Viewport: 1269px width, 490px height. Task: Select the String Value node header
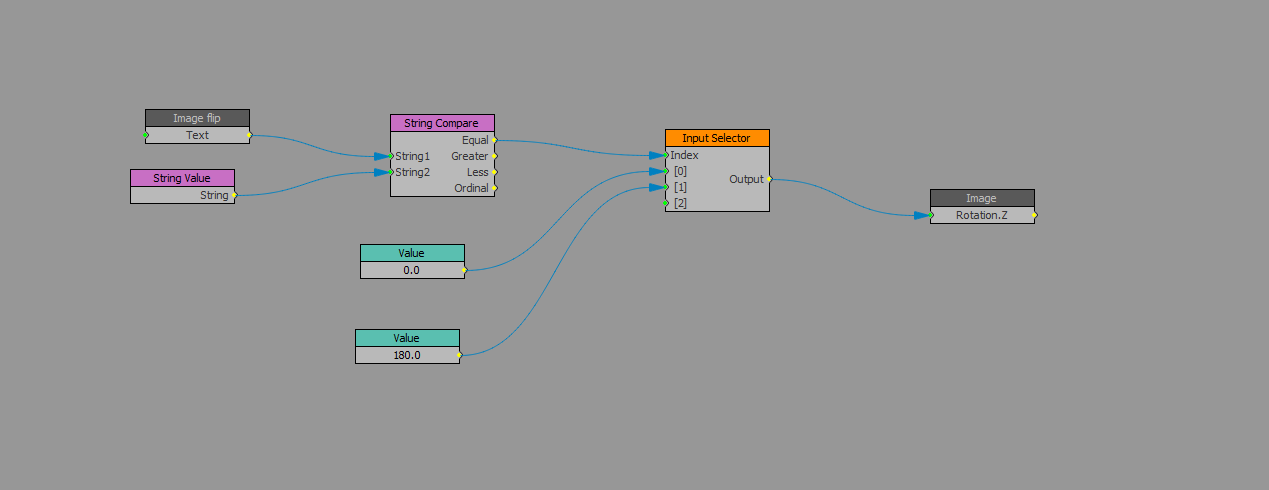182,178
